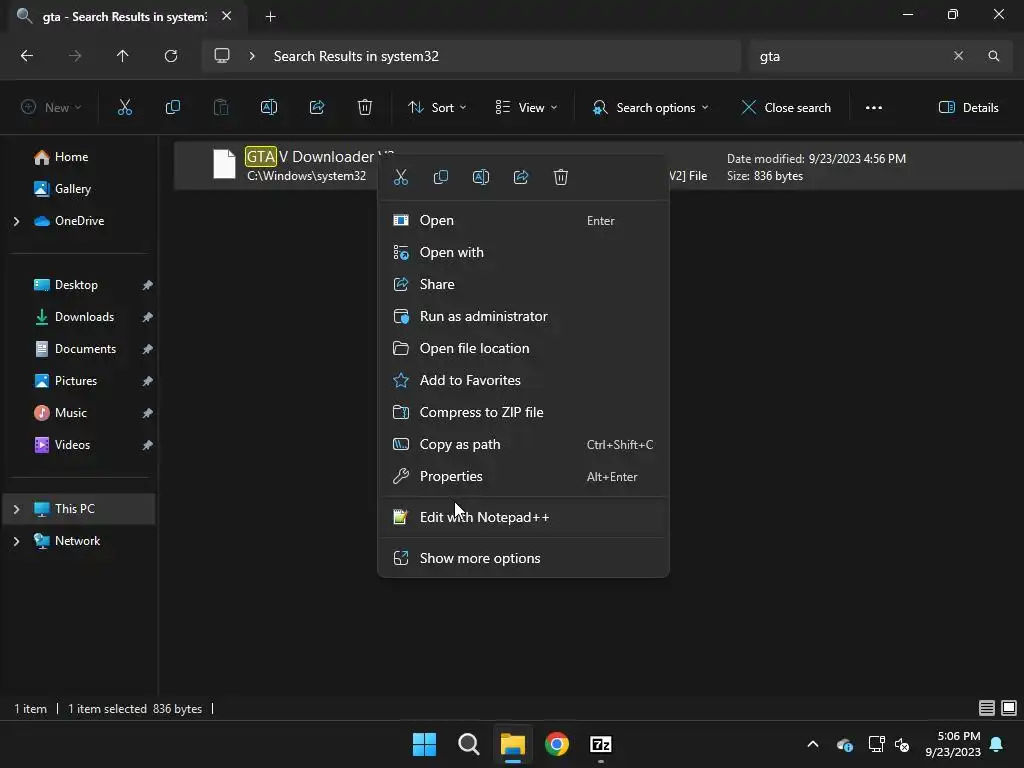Click the Delete trash icon in the context menu
This screenshot has width=1024, height=768.
[560, 177]
